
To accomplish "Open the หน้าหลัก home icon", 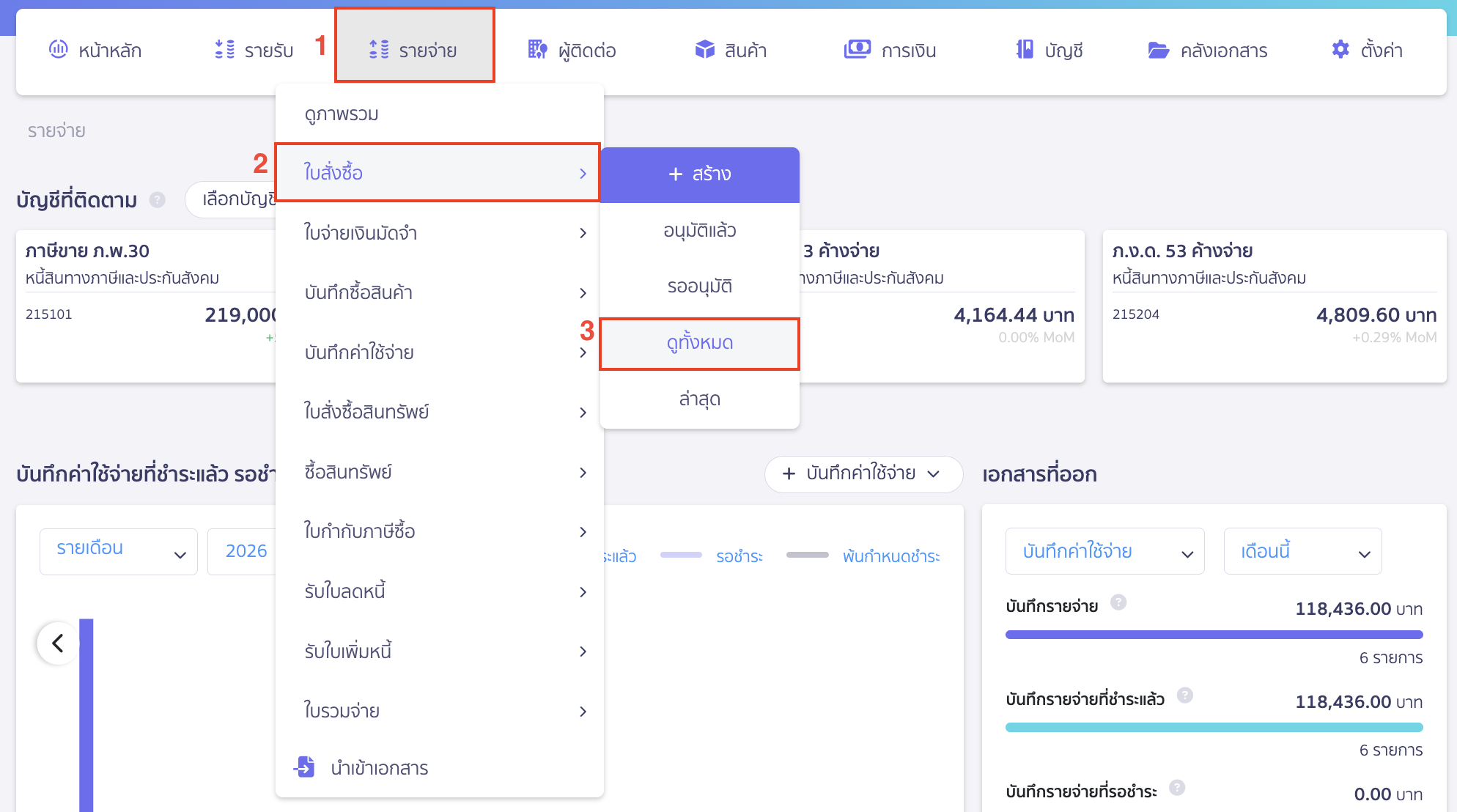I will click(x=59, y=49).
